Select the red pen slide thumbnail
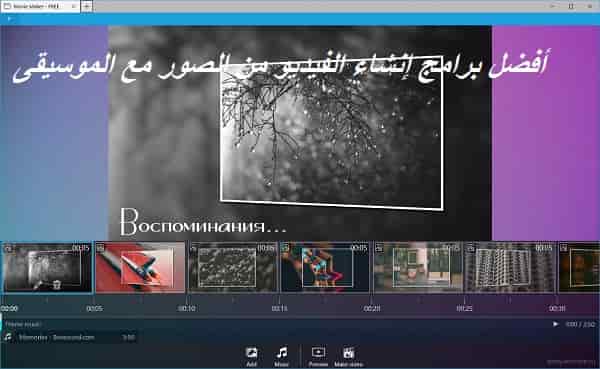Viewport: 600px width, 369px height. [x=140, y=268]
